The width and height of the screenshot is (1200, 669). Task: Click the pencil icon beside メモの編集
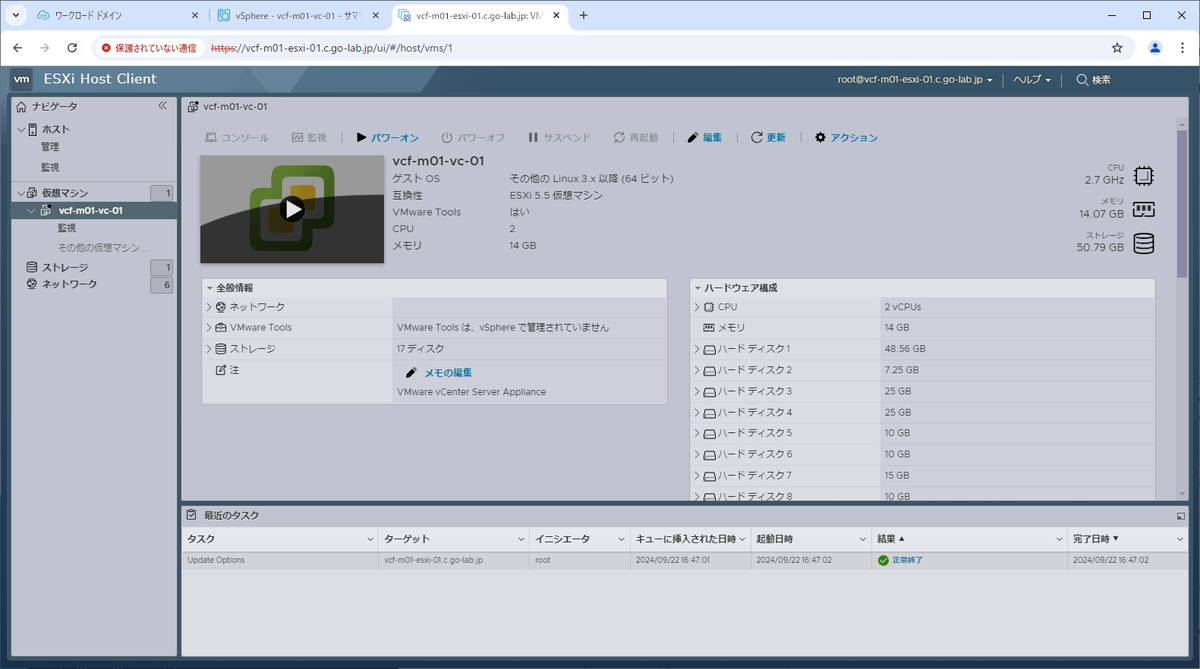(411, 372)
